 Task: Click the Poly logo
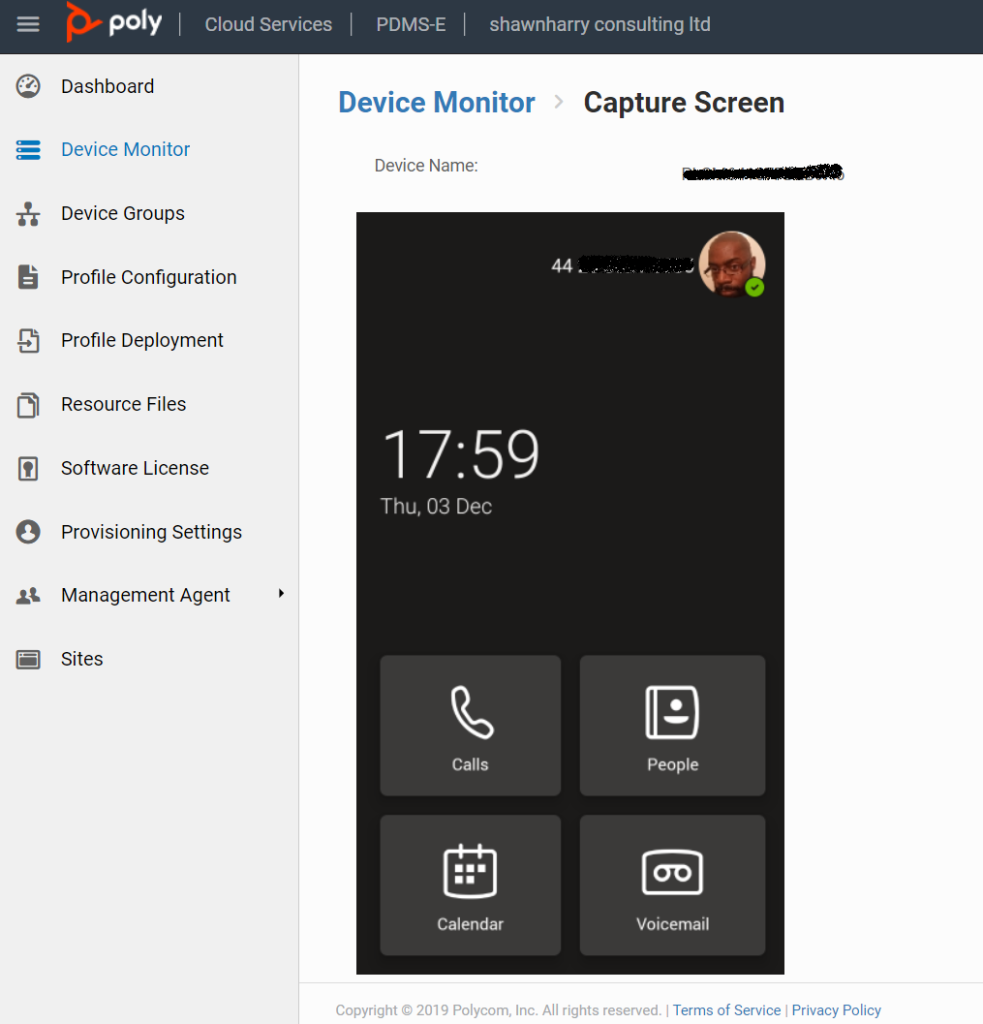112,24
